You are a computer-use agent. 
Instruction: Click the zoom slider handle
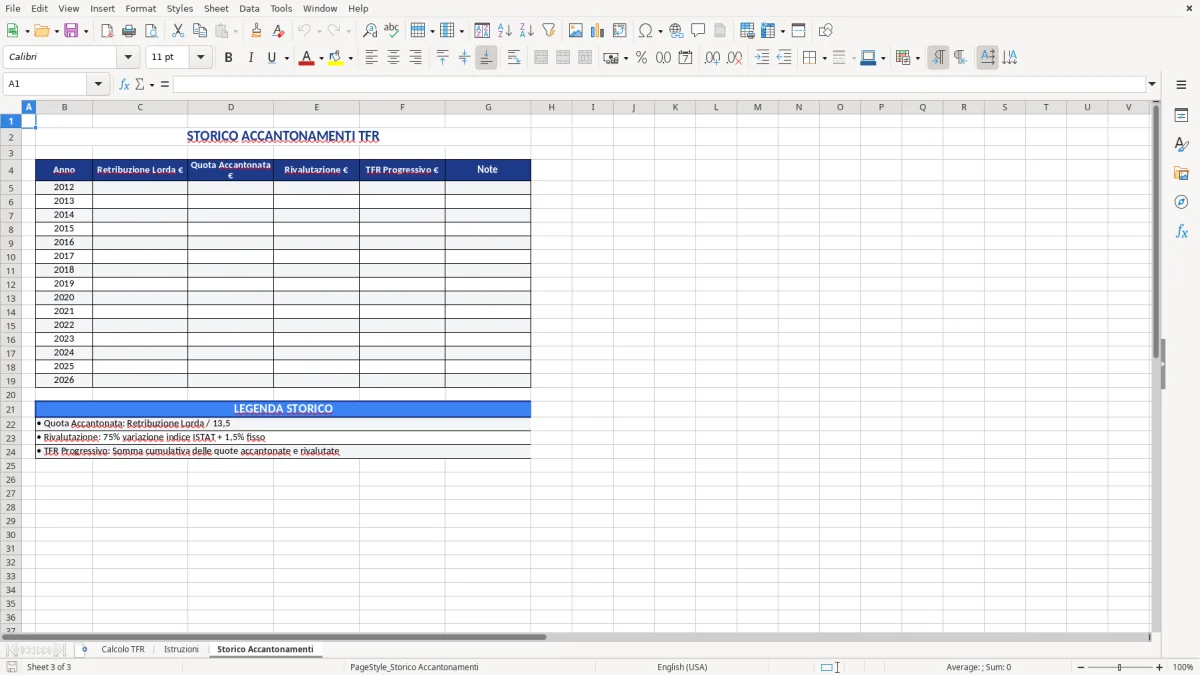pos(1119,667)
